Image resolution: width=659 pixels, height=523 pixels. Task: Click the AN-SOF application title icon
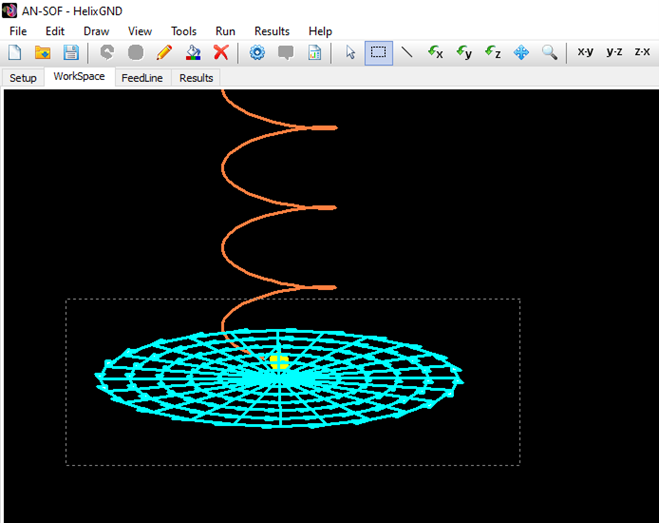[x=9, y=11]
